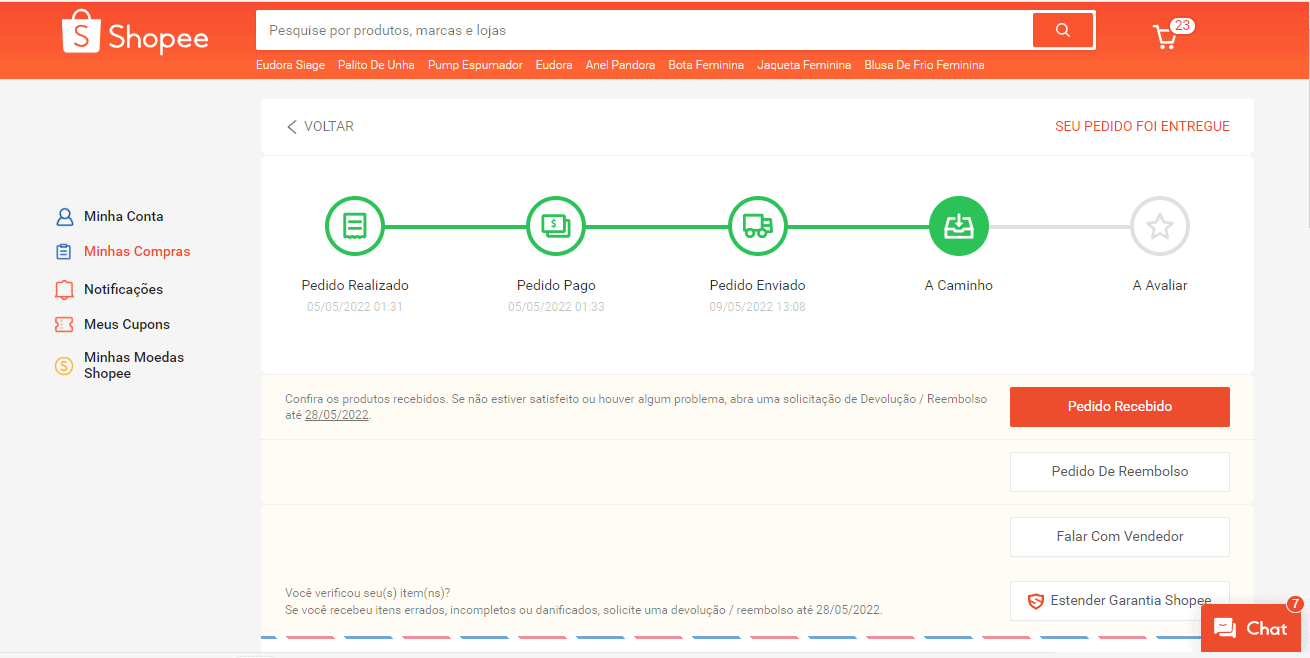Image resolution: width=1310 pixels, height=658 pixels.
Task: Open the shopping cart icon
Action: (1163, 35)
